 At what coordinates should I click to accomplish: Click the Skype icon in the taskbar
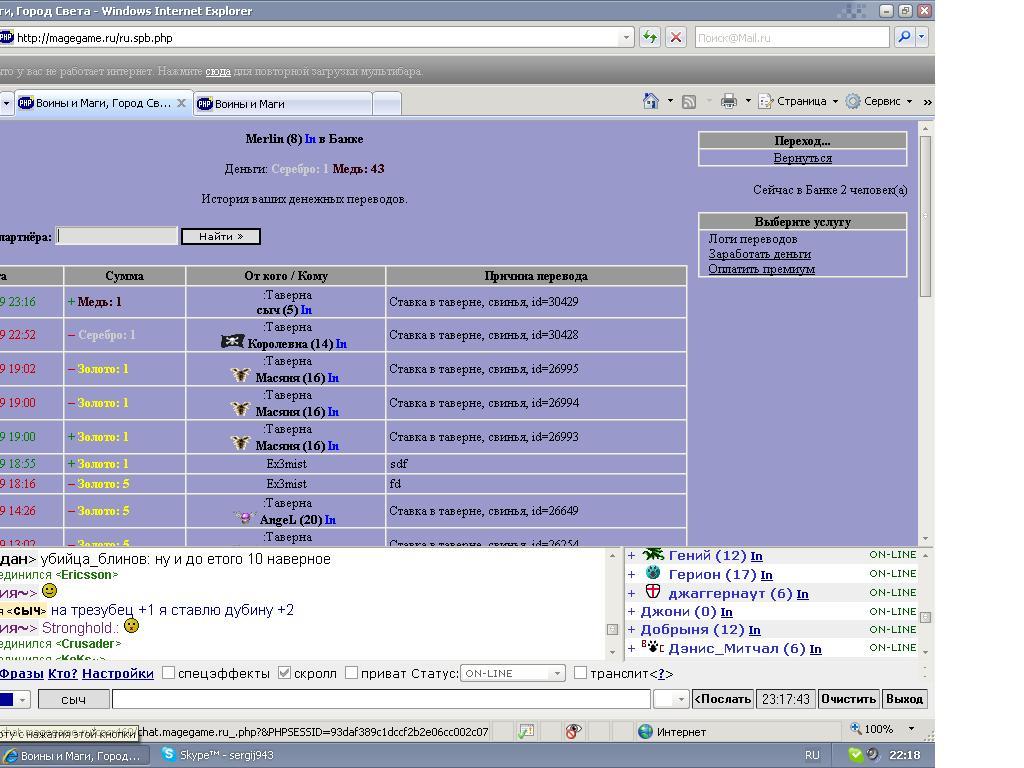[168, 754]
